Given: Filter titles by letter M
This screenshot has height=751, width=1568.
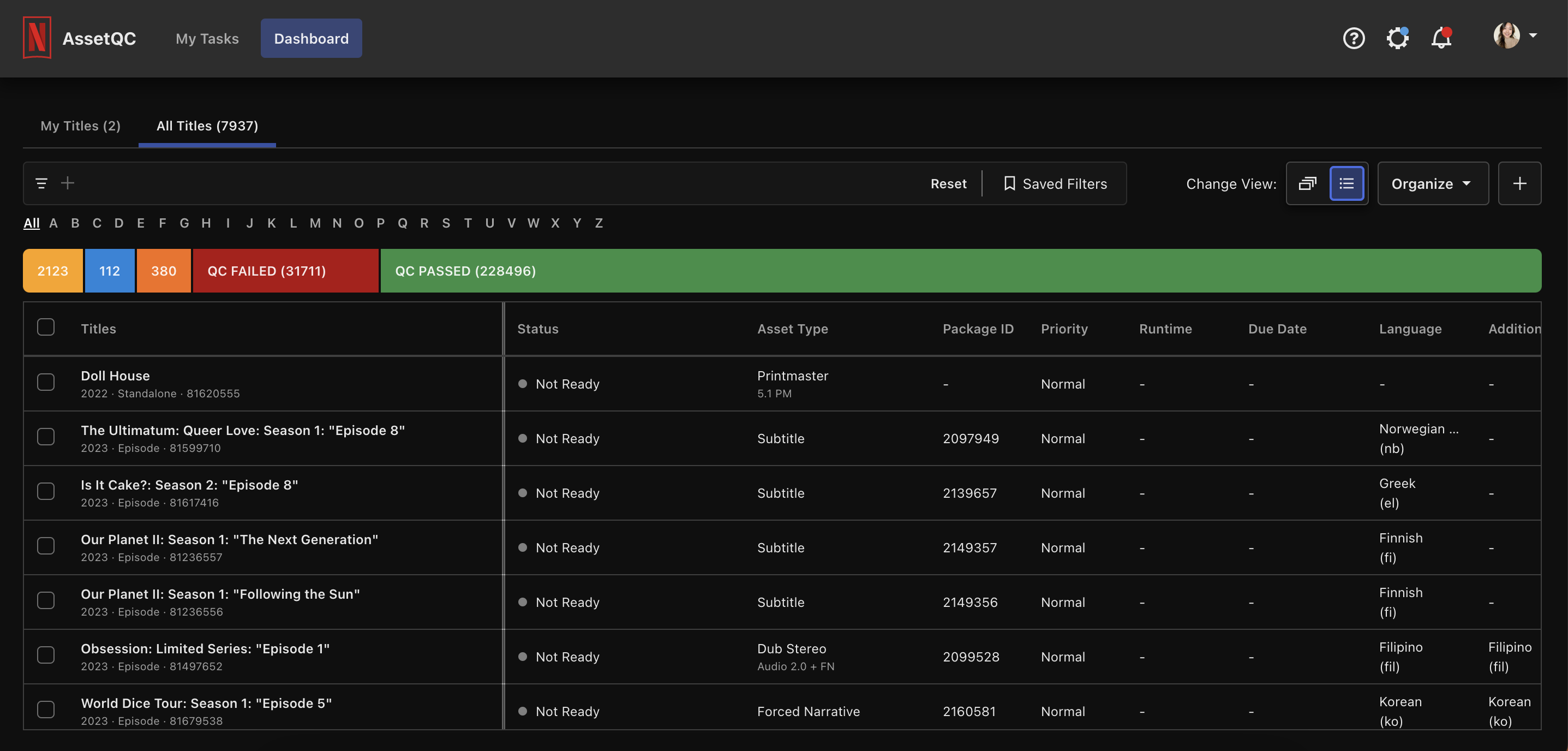Looking at the screenshot, I should [x=315, y=223].
